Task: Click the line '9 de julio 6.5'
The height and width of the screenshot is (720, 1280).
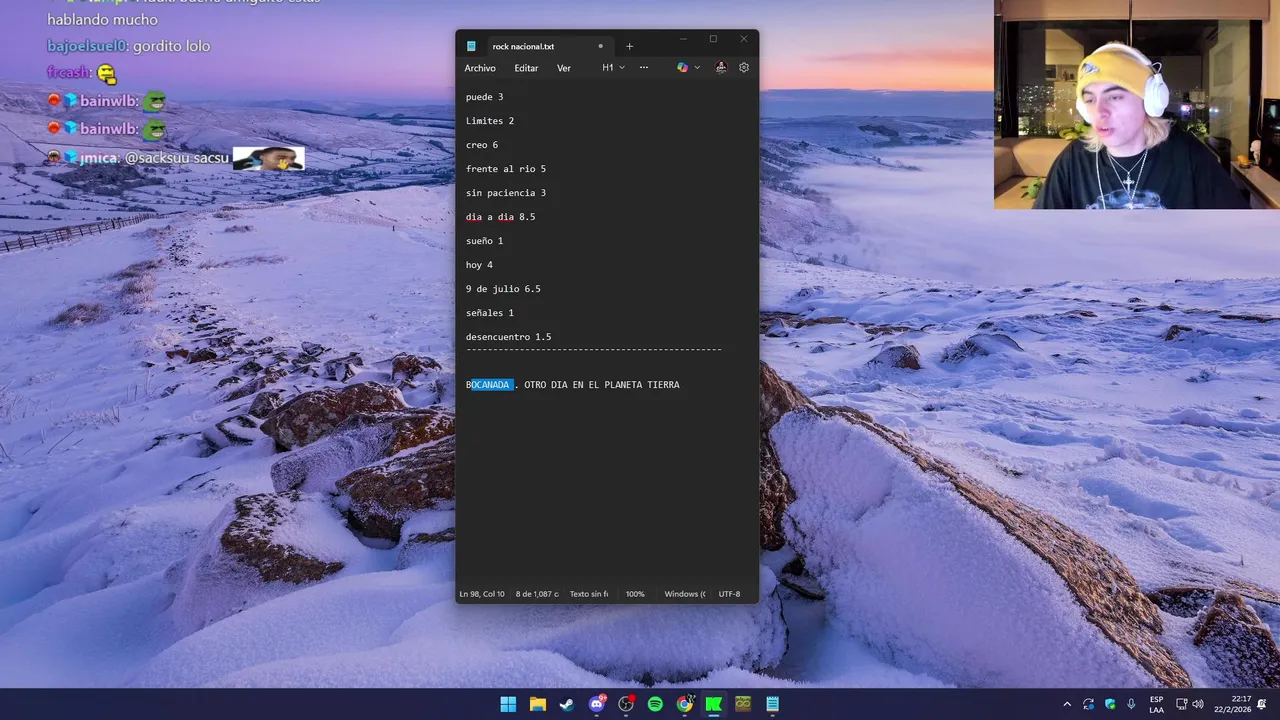Action: (x=503, y=289)
